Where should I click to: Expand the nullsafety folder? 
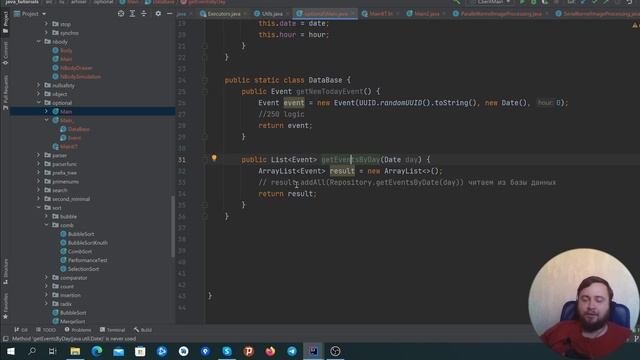tap(39, 85)
